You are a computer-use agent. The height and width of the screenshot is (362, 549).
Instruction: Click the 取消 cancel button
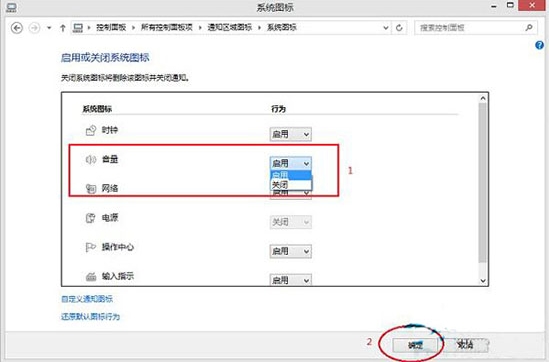tap(465, 345)
